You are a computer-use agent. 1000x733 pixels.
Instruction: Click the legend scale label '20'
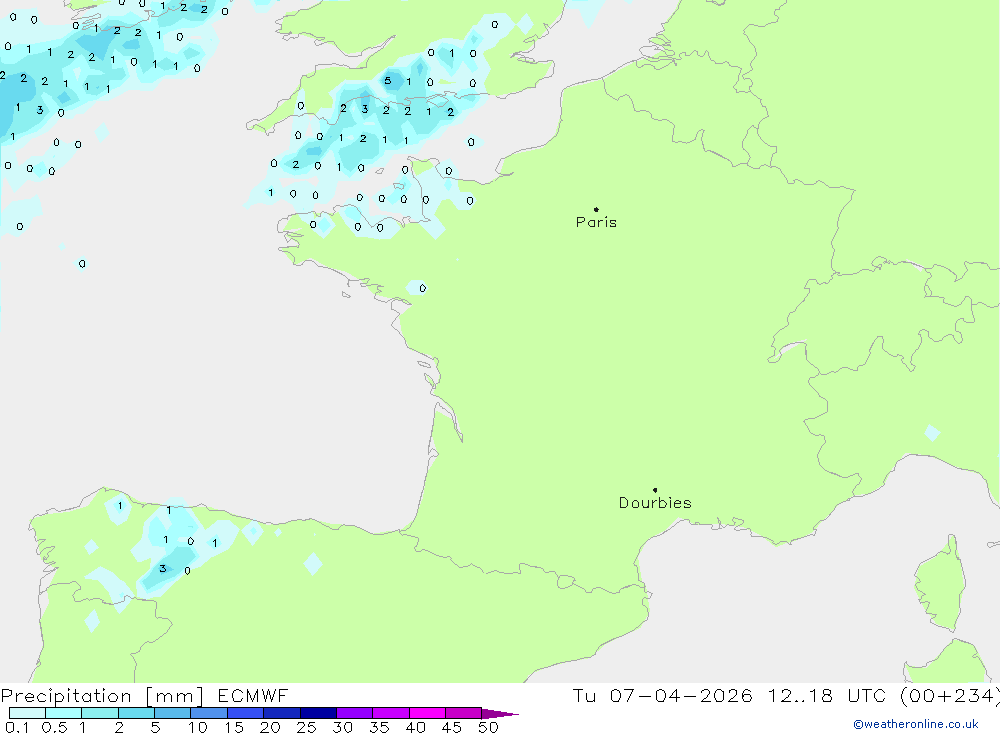coord(270,727)
